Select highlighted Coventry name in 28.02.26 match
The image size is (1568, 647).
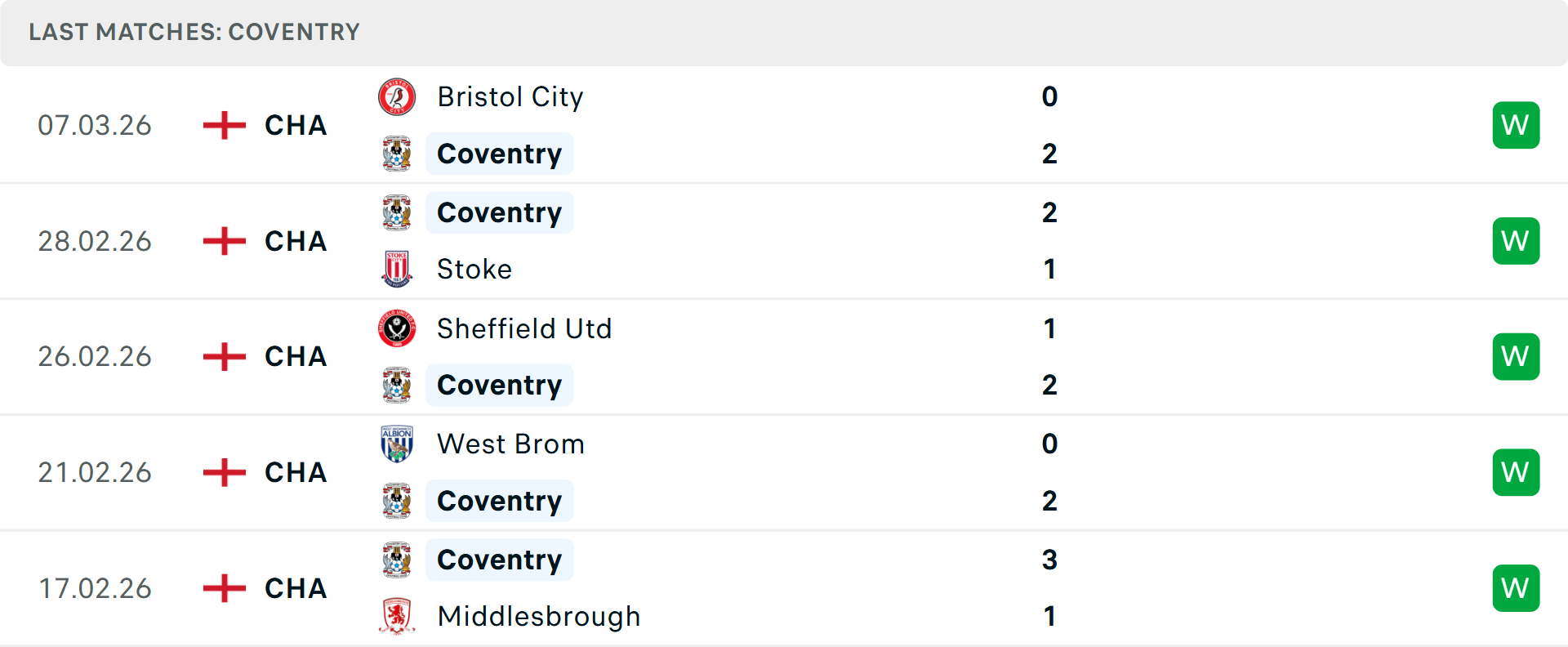click(499, 212)
